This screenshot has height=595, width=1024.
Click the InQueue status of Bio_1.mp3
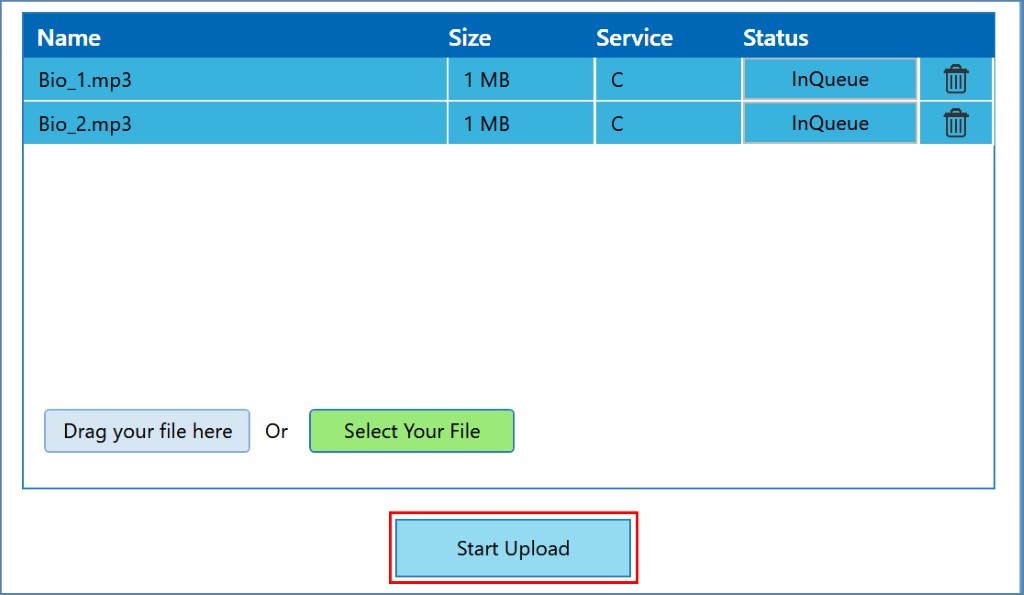829,79
